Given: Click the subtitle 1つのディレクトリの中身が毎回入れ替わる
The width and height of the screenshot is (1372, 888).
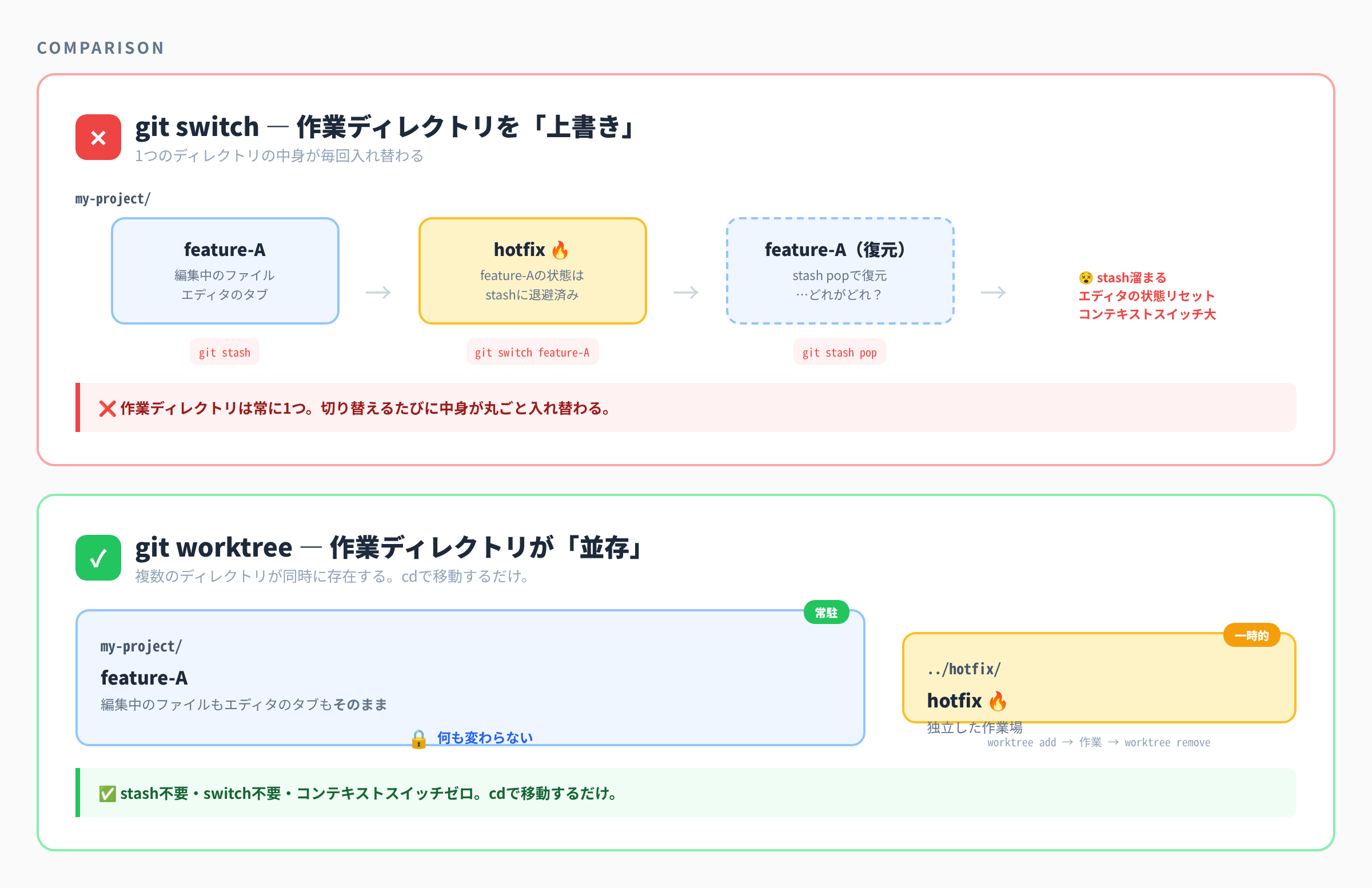Looking at the screenshot, I should click(280, 155).
